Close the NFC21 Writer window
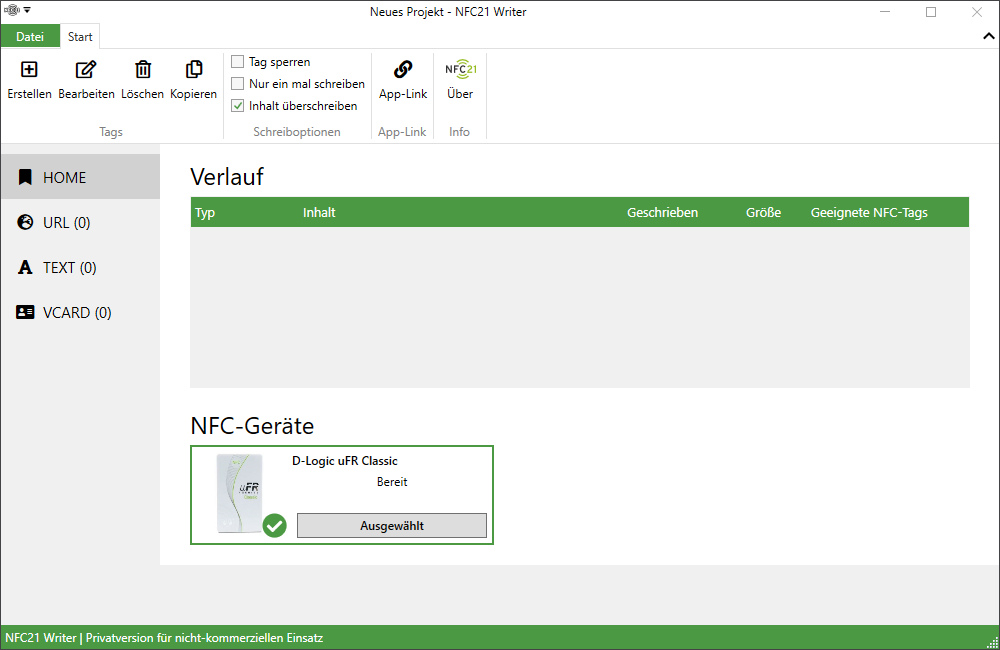The height and width of the screenshot is (650, 1000). pos(977,12)
